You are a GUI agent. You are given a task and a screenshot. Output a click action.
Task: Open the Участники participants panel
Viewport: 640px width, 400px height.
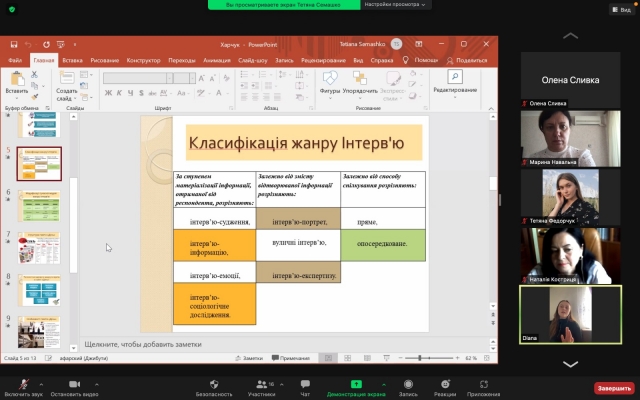[260, 384]
